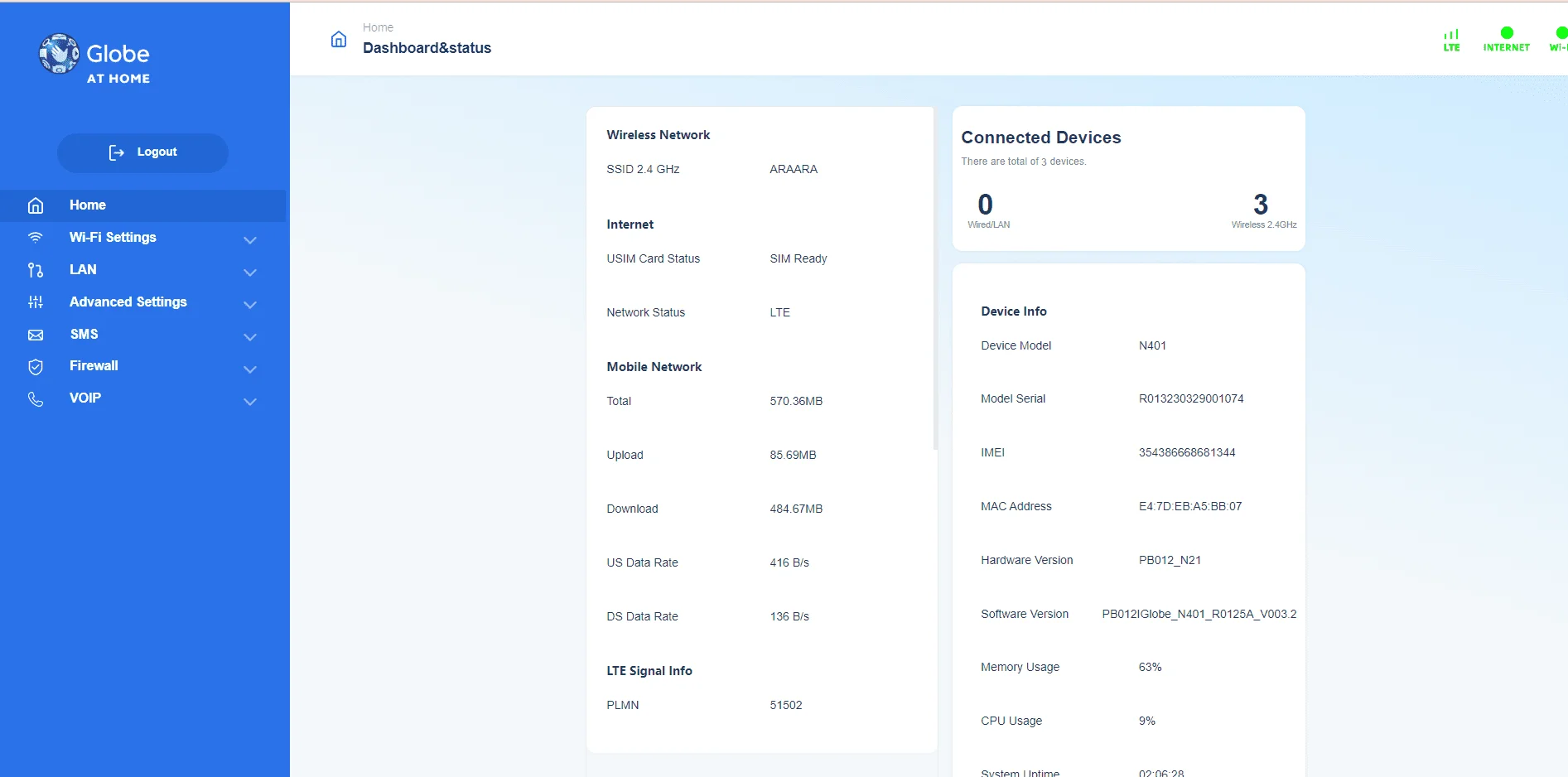Screen dimensions: 1568x777
Task: Click the Wi-Fi status indicator in header
Action: pos(1558,40)
